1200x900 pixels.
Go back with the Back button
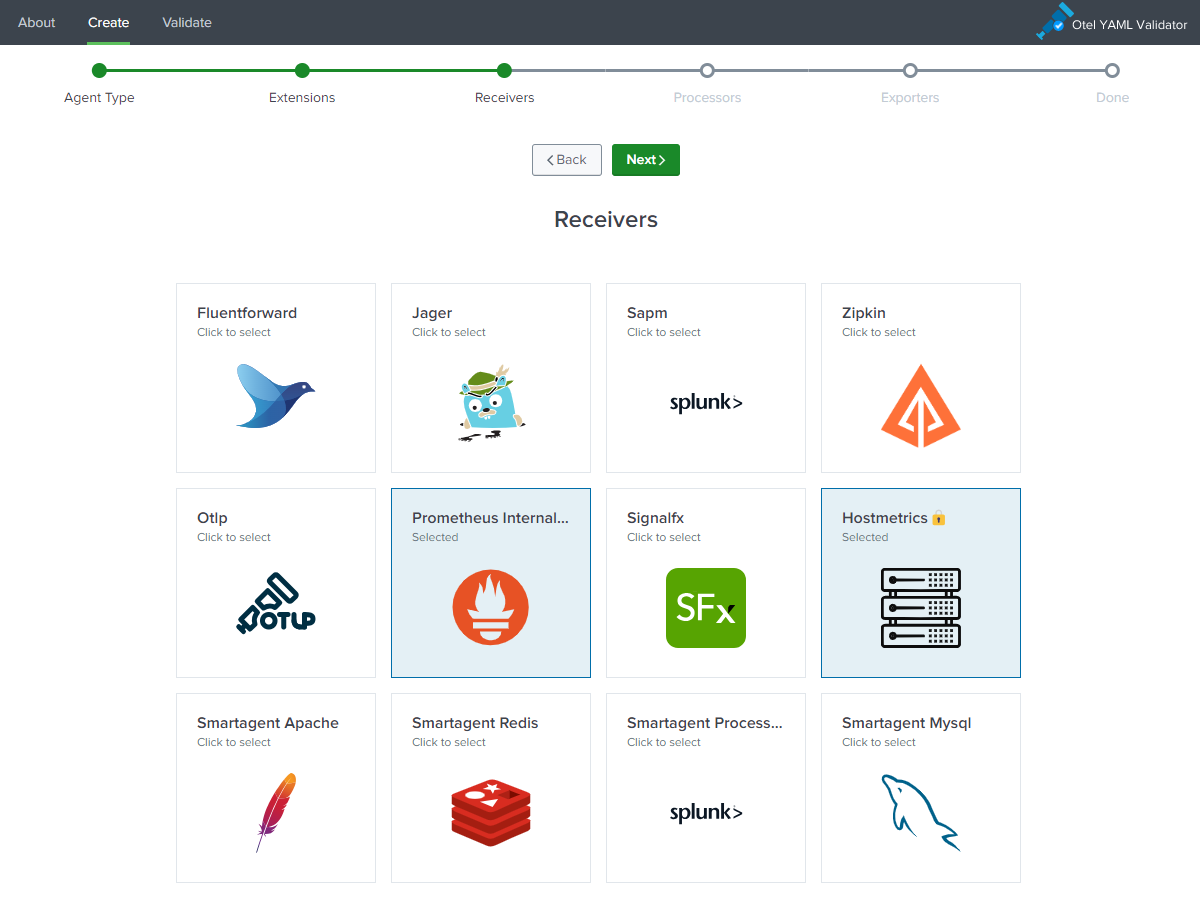pyautogui.click(x=567, y=160)
